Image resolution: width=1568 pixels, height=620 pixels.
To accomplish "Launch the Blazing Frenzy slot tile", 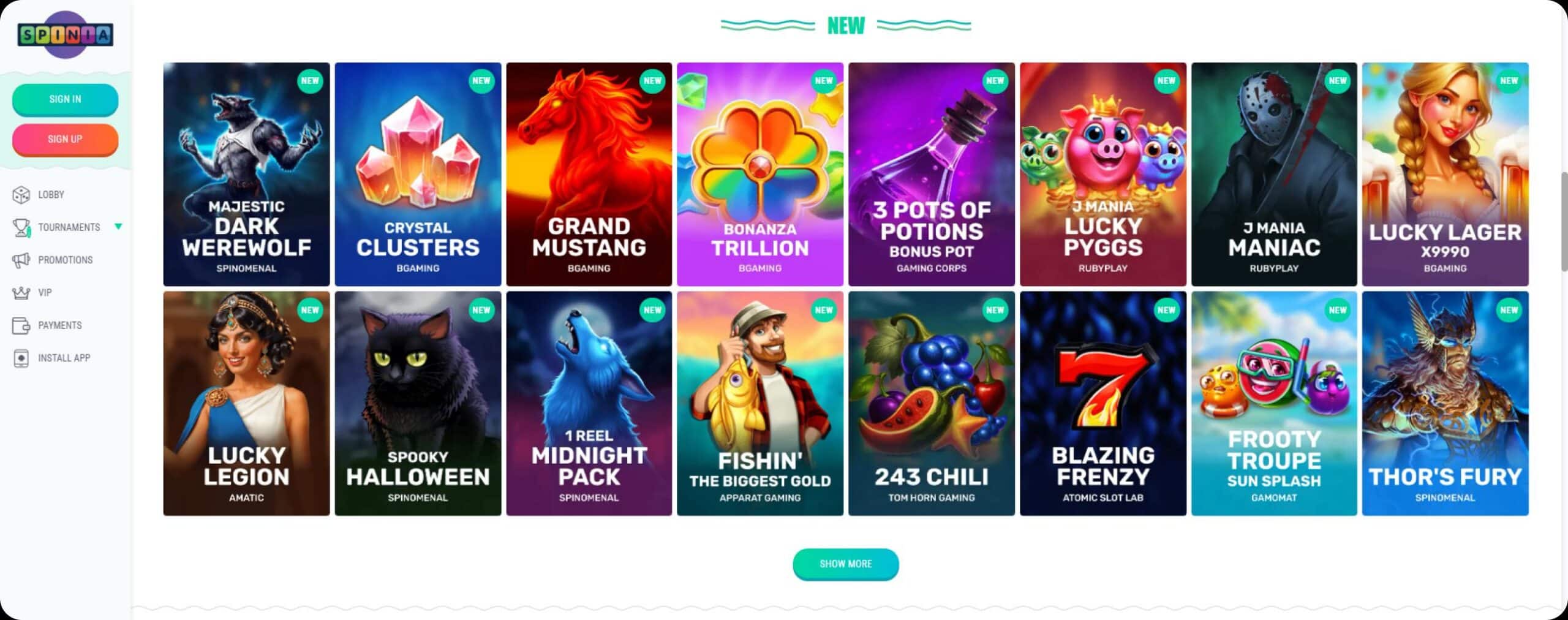I will 1102,404.
